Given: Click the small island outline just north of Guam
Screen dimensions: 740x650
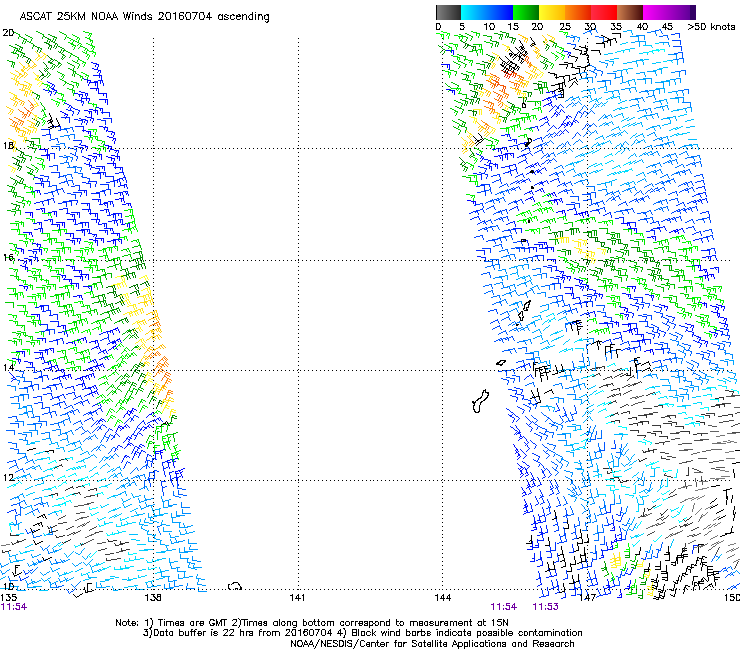Looking at the screenshot, I should 501,363.
